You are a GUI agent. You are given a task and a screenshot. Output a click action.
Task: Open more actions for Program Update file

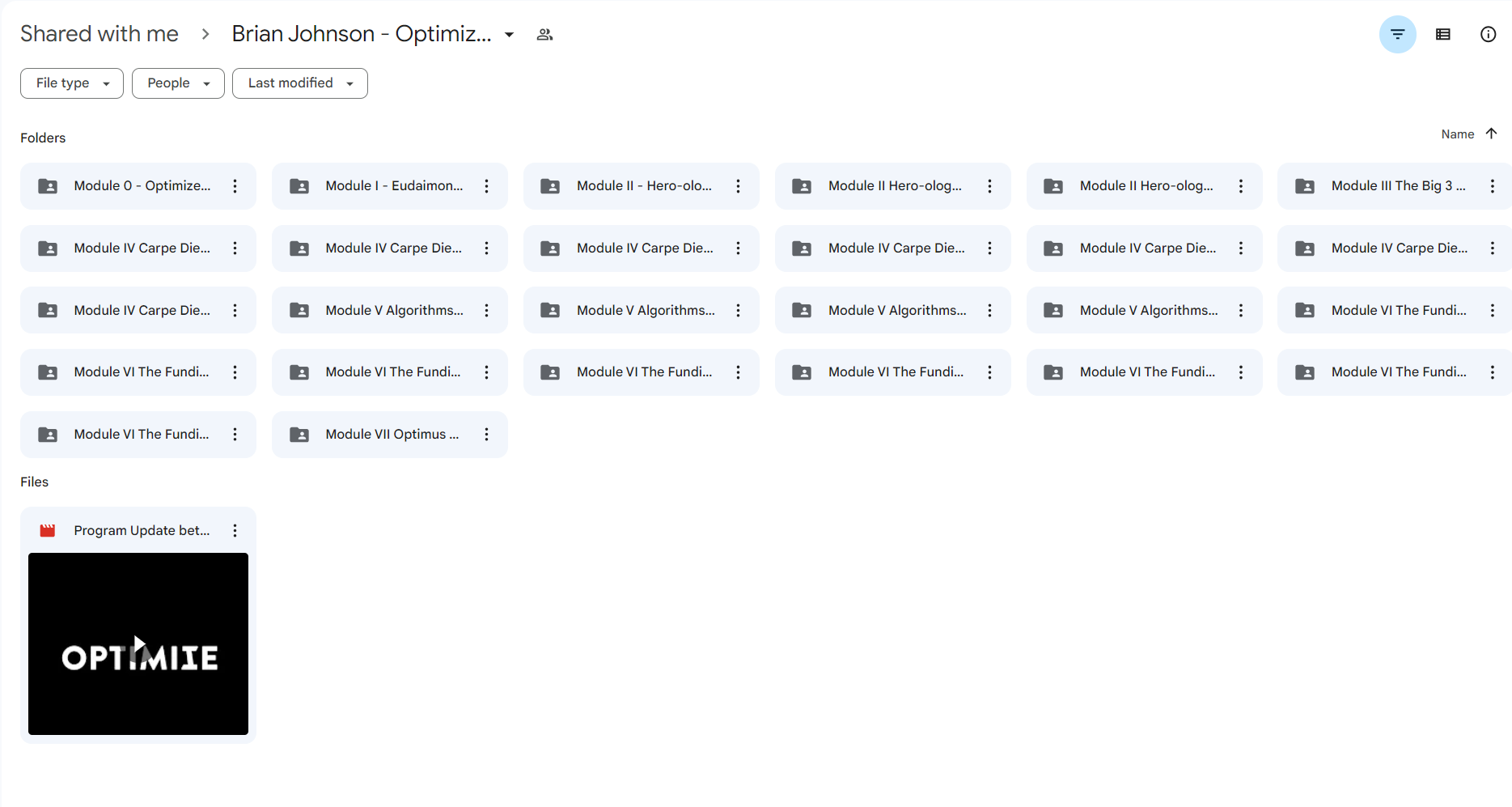(x=235, y=531)
